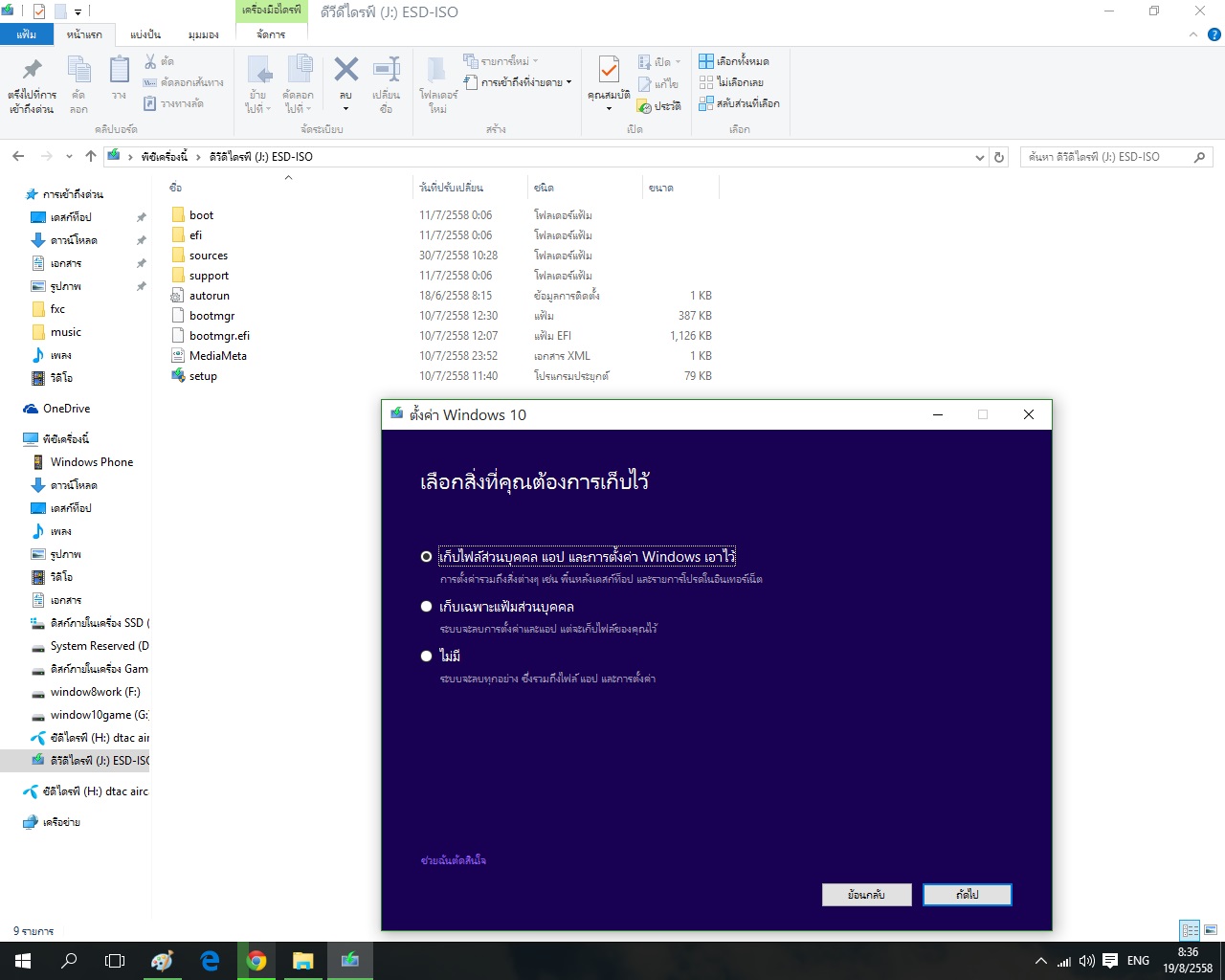Click the Rename (เปลี่ยนชื่อ) ribbon icon
The height and width of the screenshot is (980, 1225).
point(386,70)
